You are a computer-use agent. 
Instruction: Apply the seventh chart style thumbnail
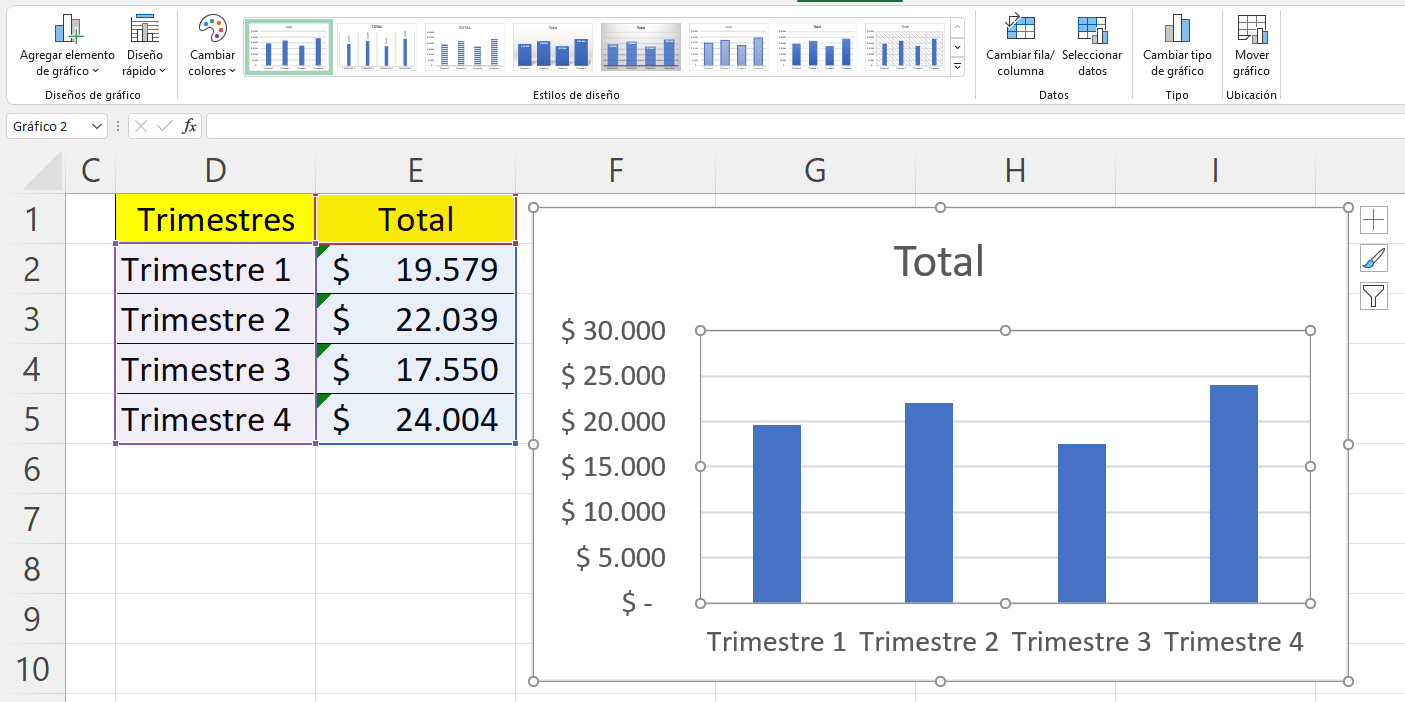click(x=817, y=46)
